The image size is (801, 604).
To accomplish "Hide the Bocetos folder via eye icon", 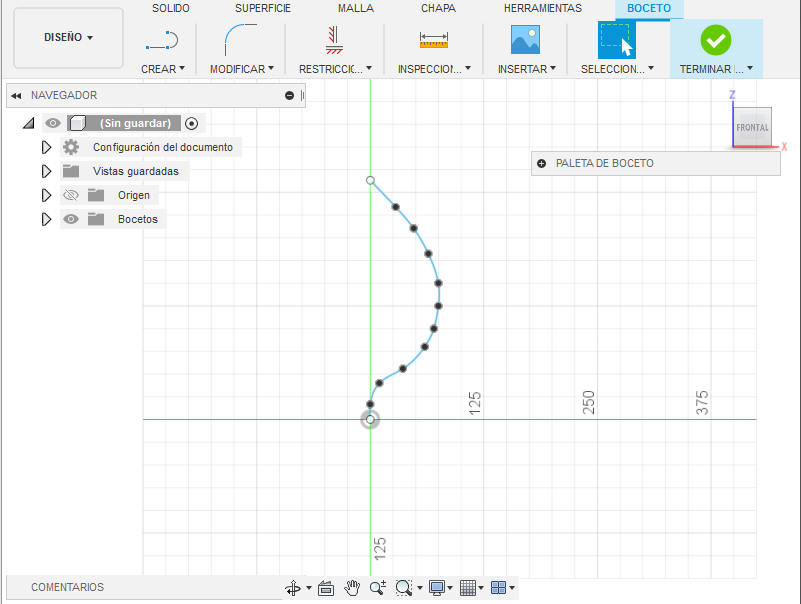I will [71, 219].
